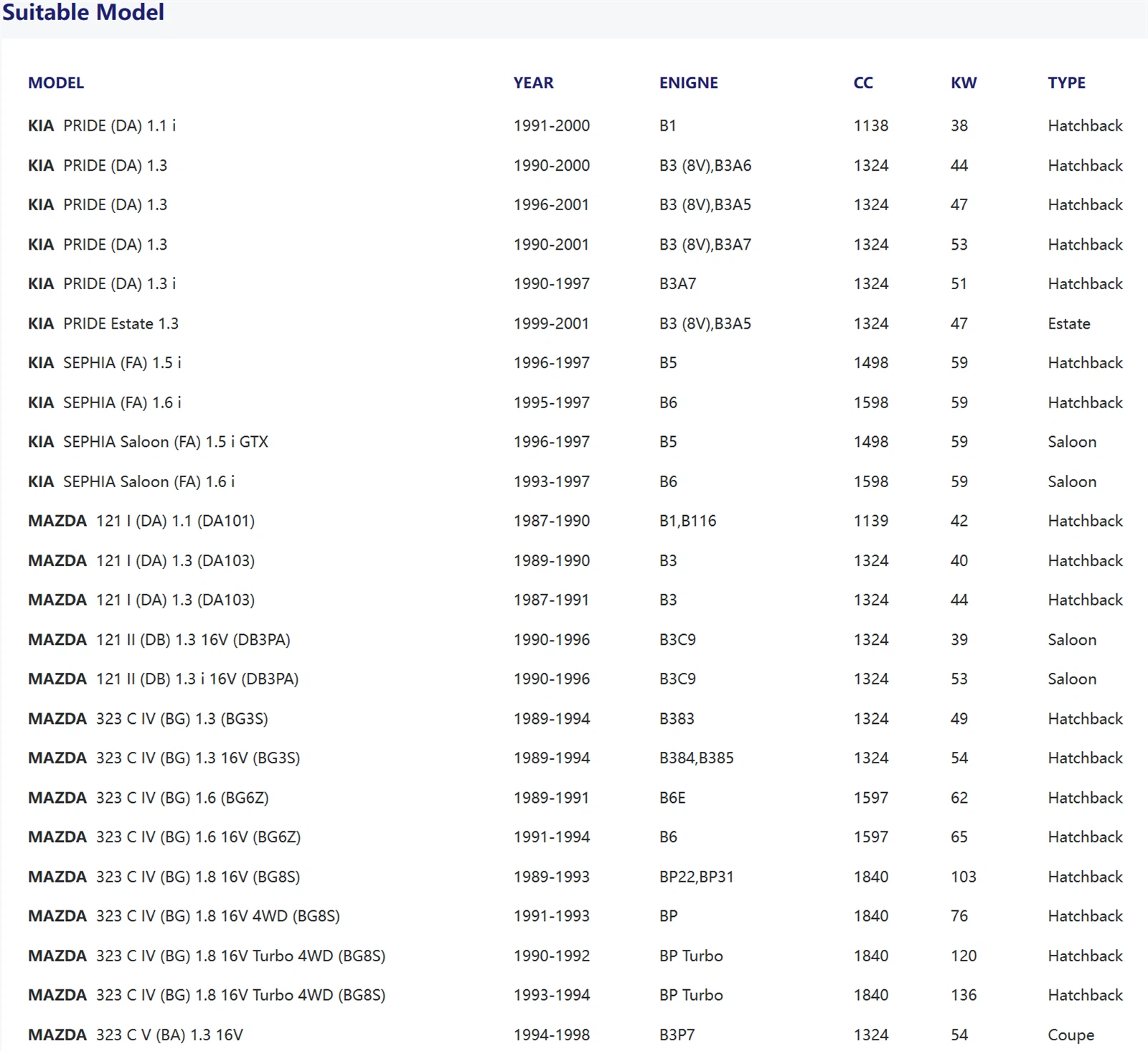
Task: Select 'KIA SEPHIA (FA) 1.5 i' model cell
Action: click(105, 362)
